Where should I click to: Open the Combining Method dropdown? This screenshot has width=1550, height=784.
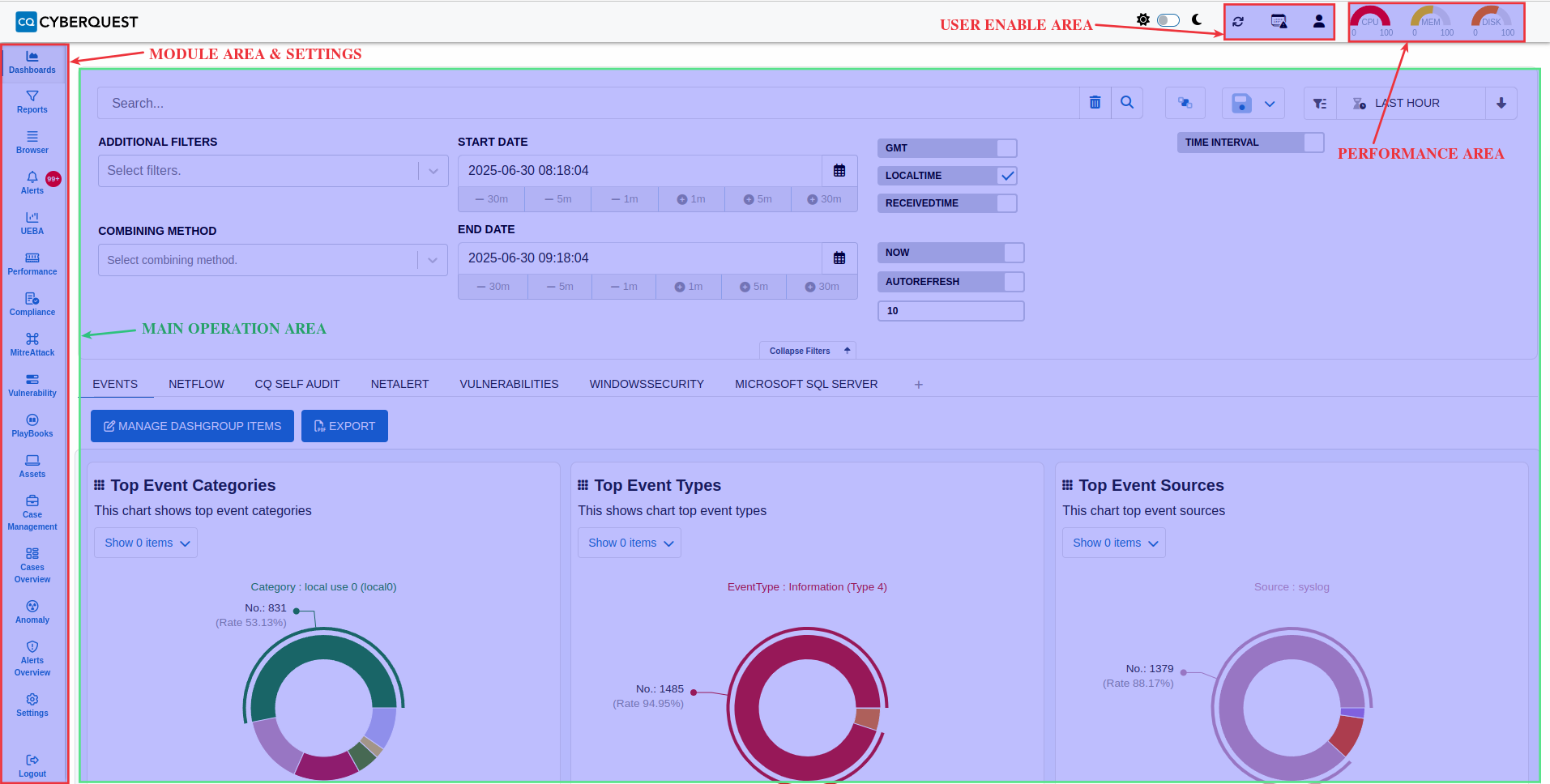pyautogui.click(x=433, y=260)
